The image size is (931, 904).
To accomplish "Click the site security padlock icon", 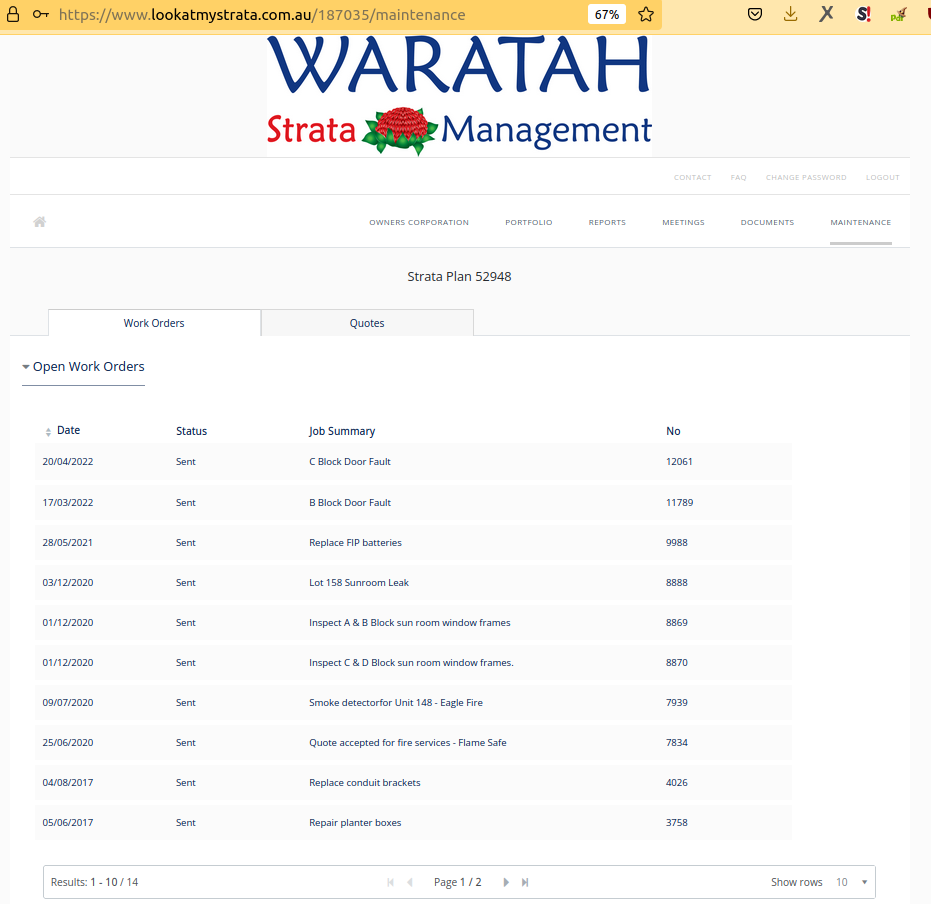I will pyautogui.click(x=12, y=14).
